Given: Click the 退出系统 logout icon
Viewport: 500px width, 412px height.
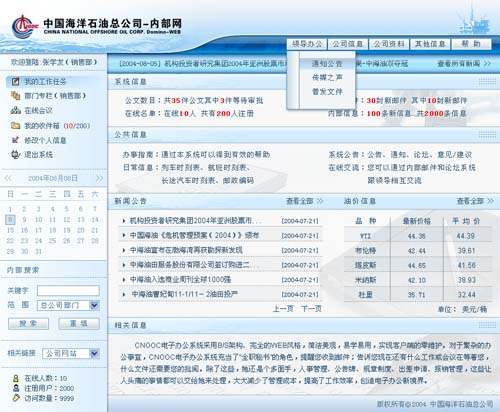Looking at the screenshot, I should coord(16,154).
